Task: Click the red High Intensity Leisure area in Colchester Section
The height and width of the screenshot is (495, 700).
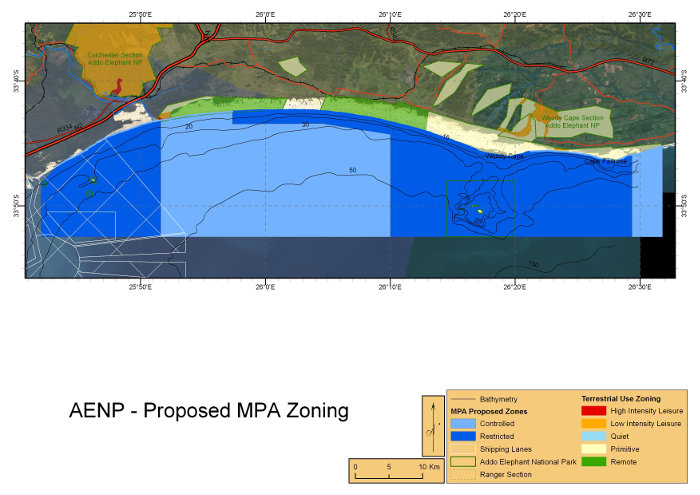Action: (117, 87)
